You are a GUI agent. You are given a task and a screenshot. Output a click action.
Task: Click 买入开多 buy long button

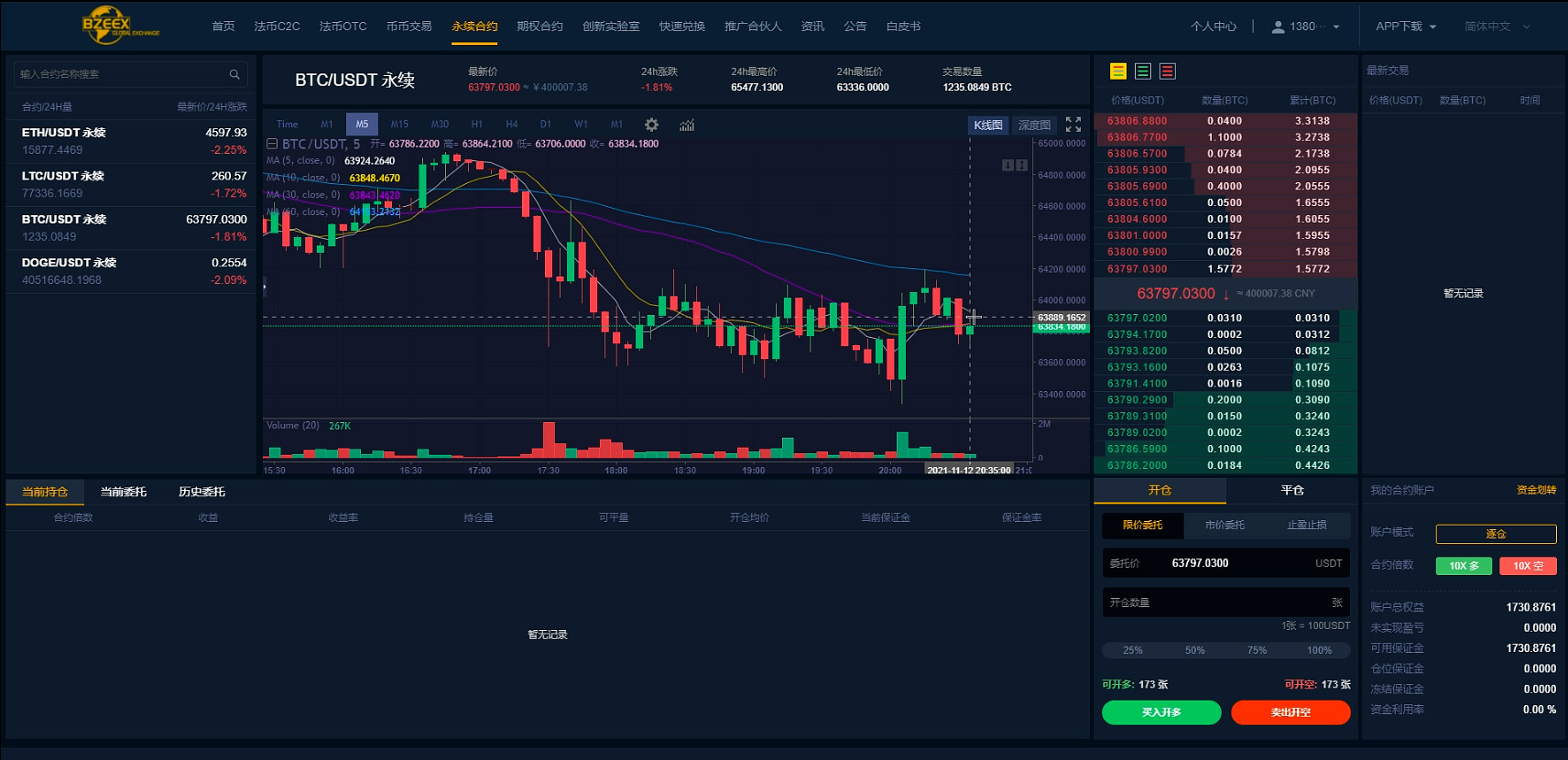pyautogui.click(x=1161, y=712)
